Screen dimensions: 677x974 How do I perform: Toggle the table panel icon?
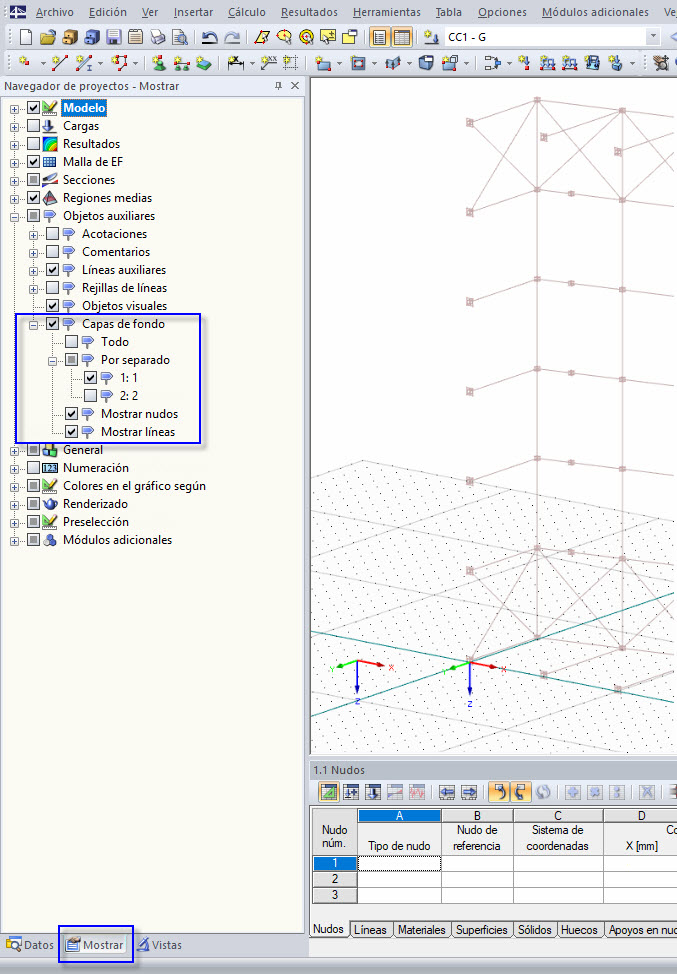click(x=402, y=37)
